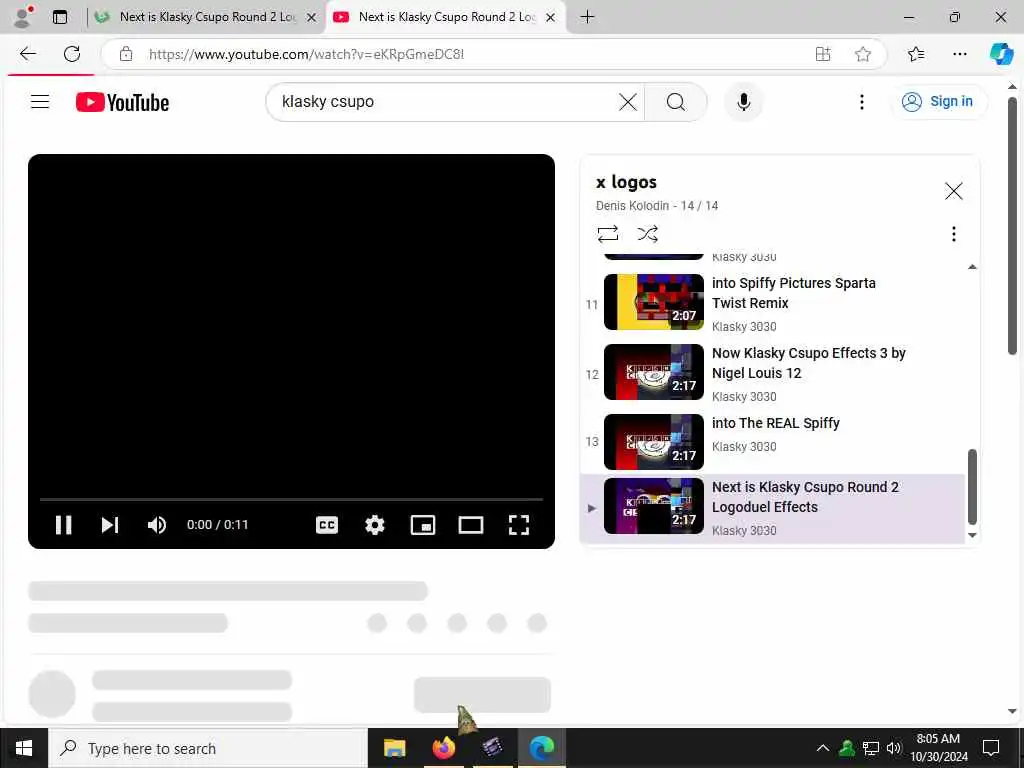
Task: Switch to miniplayer mode
Action: tap(423, 525)
